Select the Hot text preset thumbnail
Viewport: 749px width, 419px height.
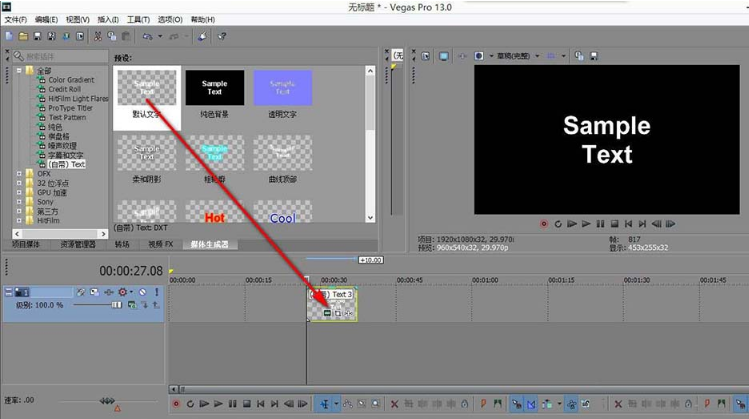point(214,216)
